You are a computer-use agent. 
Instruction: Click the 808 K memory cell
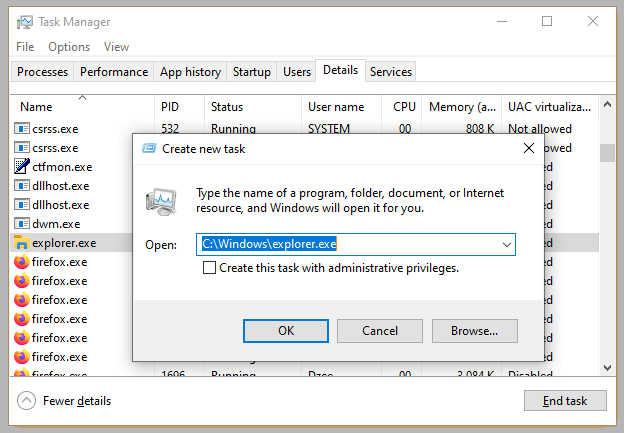click(480, 129)
